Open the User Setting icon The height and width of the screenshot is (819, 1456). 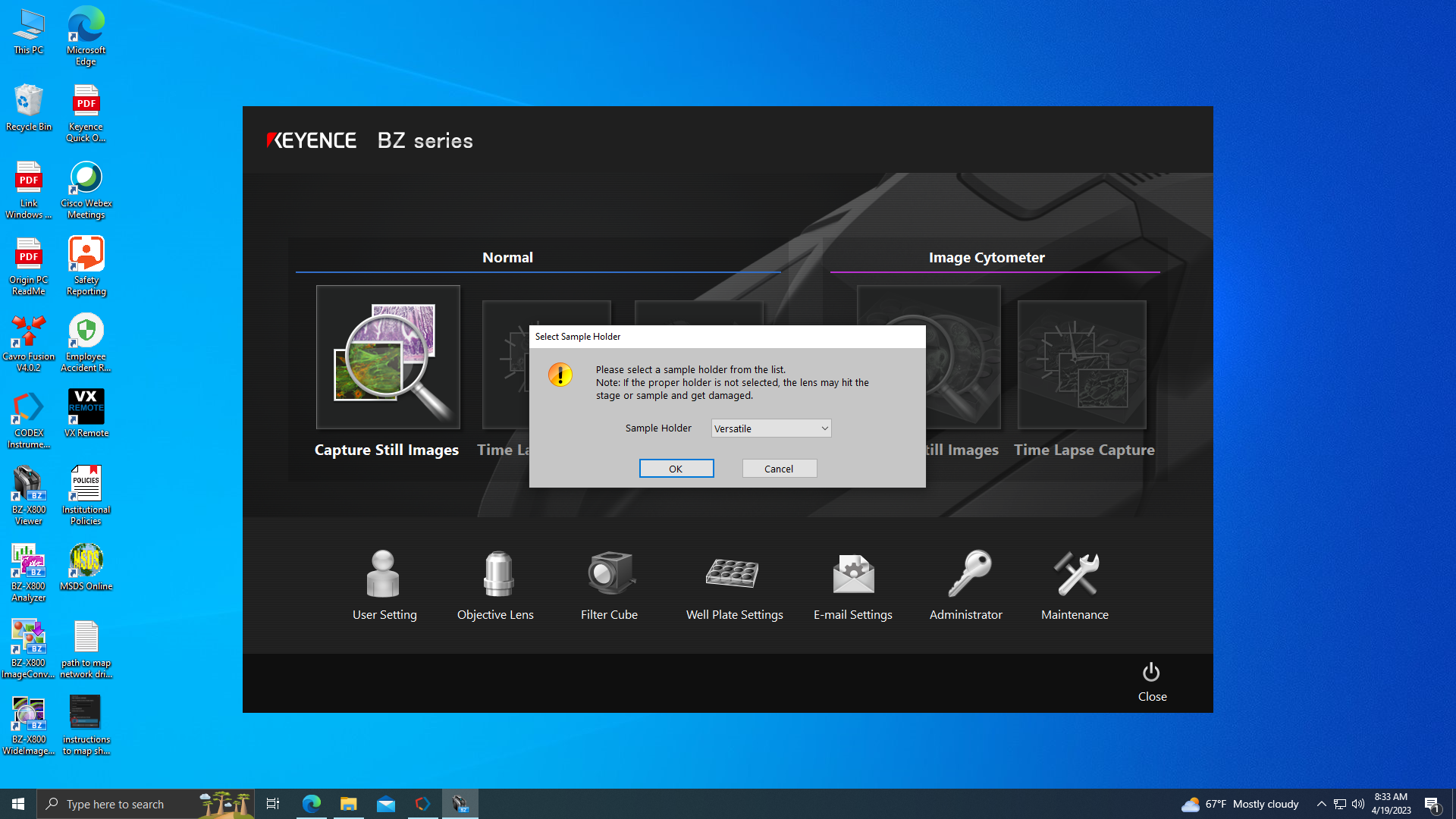(x=383, y=574)
